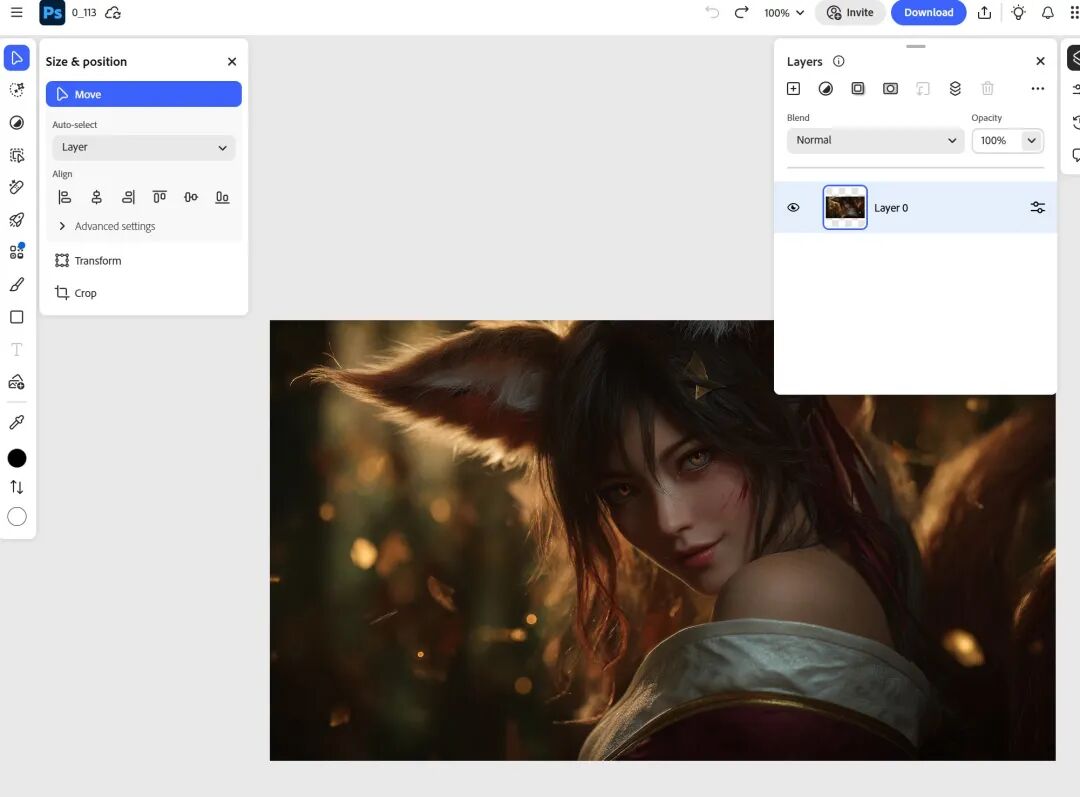Select the Brush tool
The height and width of the screenshot is (797, 1080).
coord(16,284)
